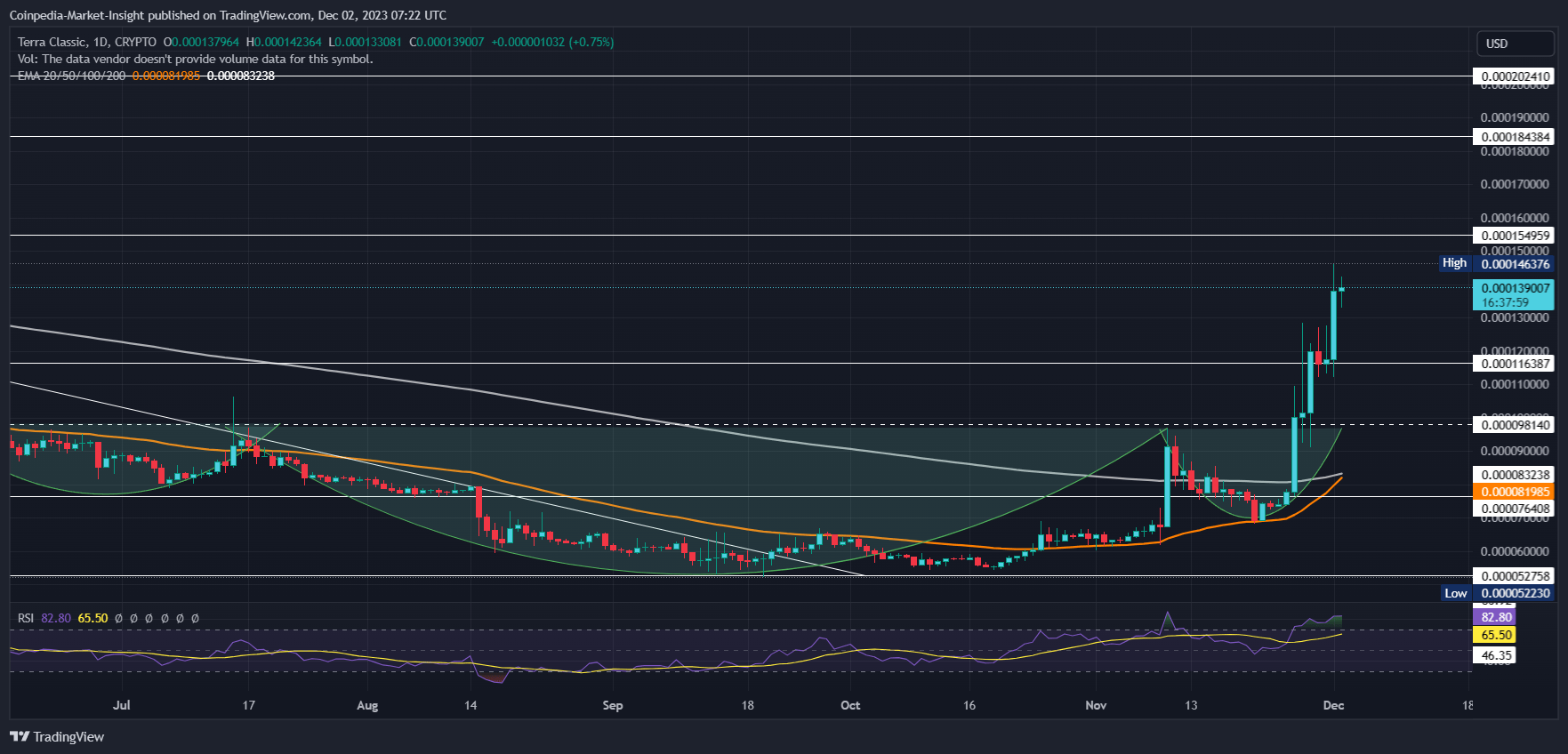
Task: Click the candle countdown timer 16:37:59
Action: (1505, 302)
